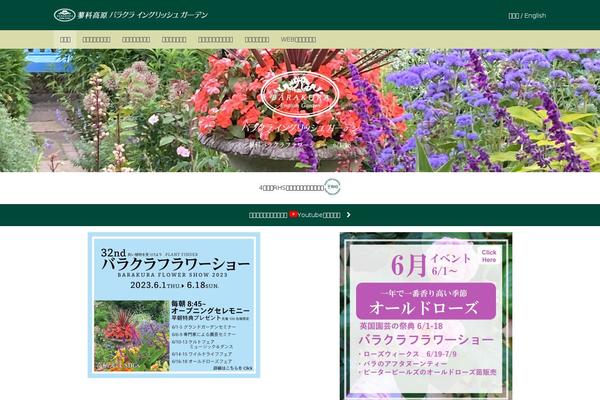600x400 pixels.
Task: Click the red YouTube play icon
Action: click(x=293, y=214)
